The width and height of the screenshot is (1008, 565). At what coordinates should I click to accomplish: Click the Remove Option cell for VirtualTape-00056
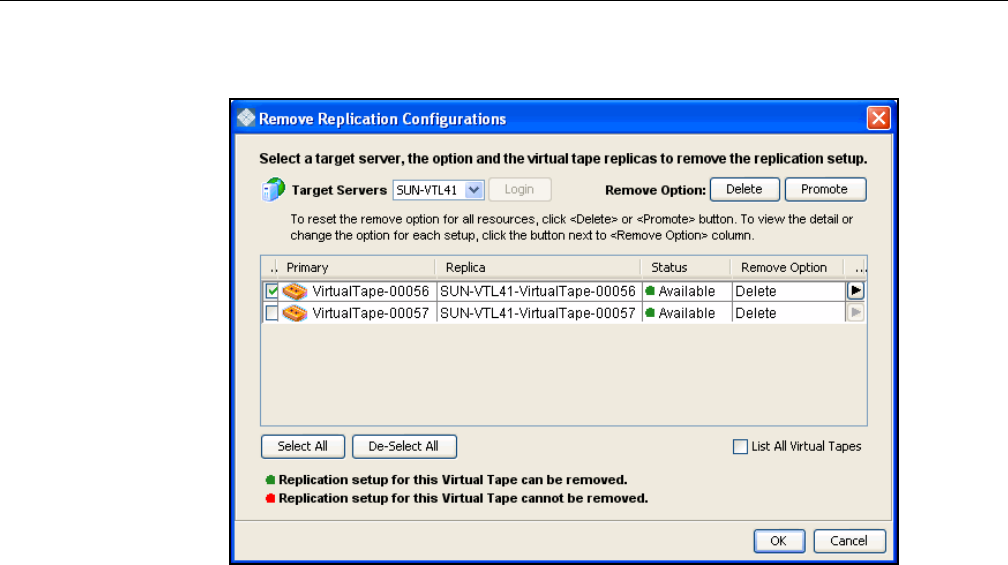tap(787, 291)
